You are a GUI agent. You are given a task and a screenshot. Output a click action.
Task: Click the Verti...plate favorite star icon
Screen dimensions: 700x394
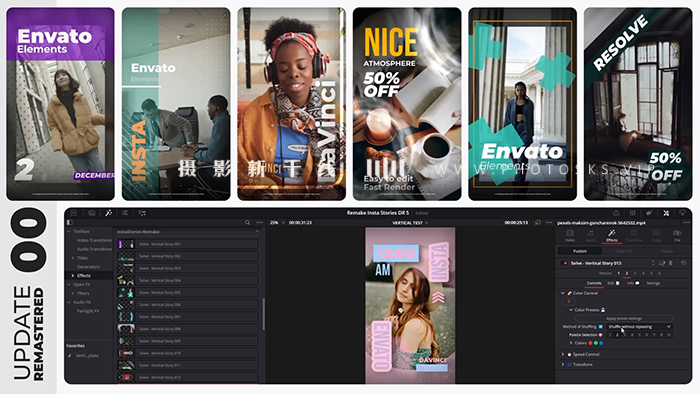(x=70, y=356)
